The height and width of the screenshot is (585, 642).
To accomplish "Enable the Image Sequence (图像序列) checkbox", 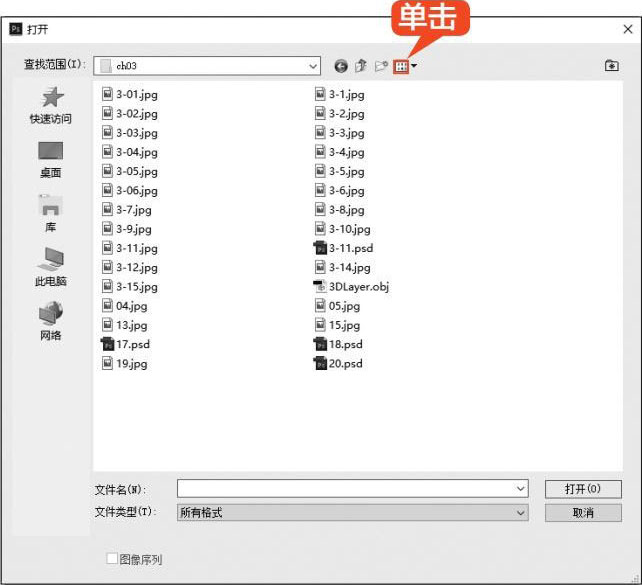I will tap(112, 558).
